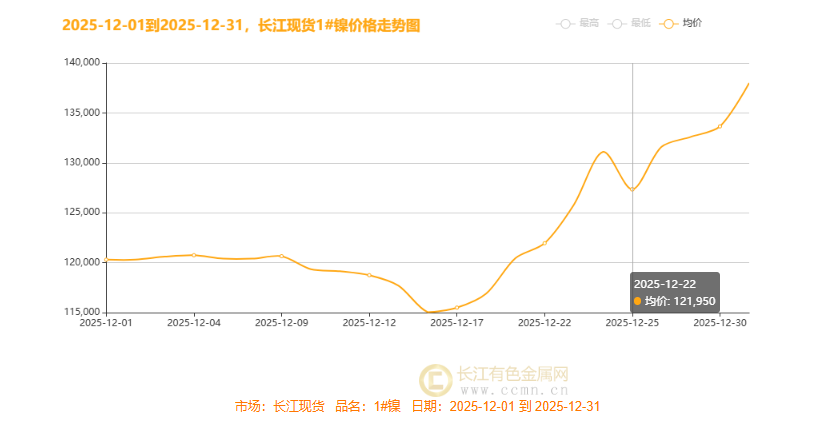The height and width of the screenshot is (421, 826).
Task: Click the 2025-12-17 low point marker
Action: click(x=457, y=308)
